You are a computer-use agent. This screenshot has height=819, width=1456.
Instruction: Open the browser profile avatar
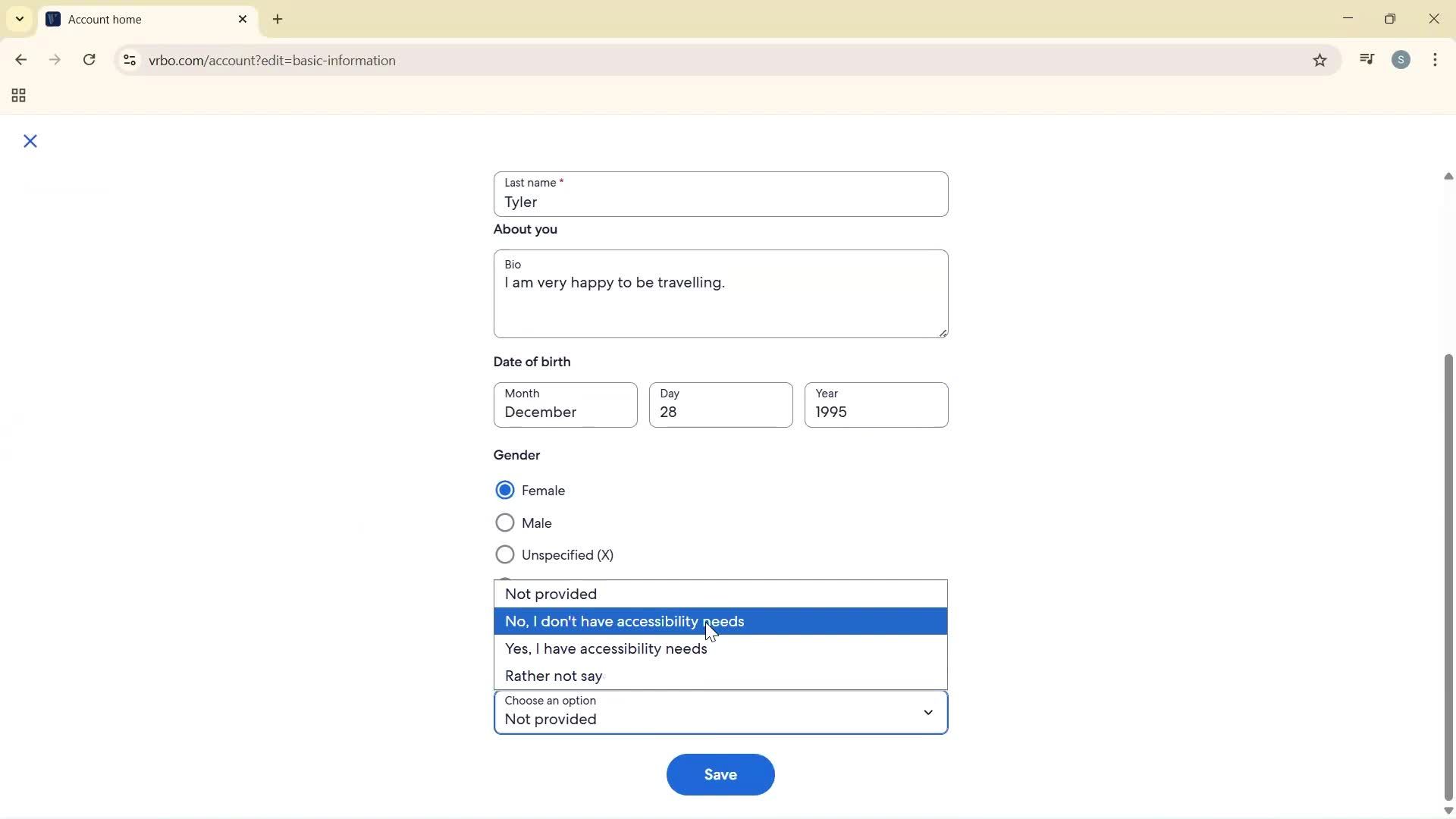click(x=1401, y=59)
